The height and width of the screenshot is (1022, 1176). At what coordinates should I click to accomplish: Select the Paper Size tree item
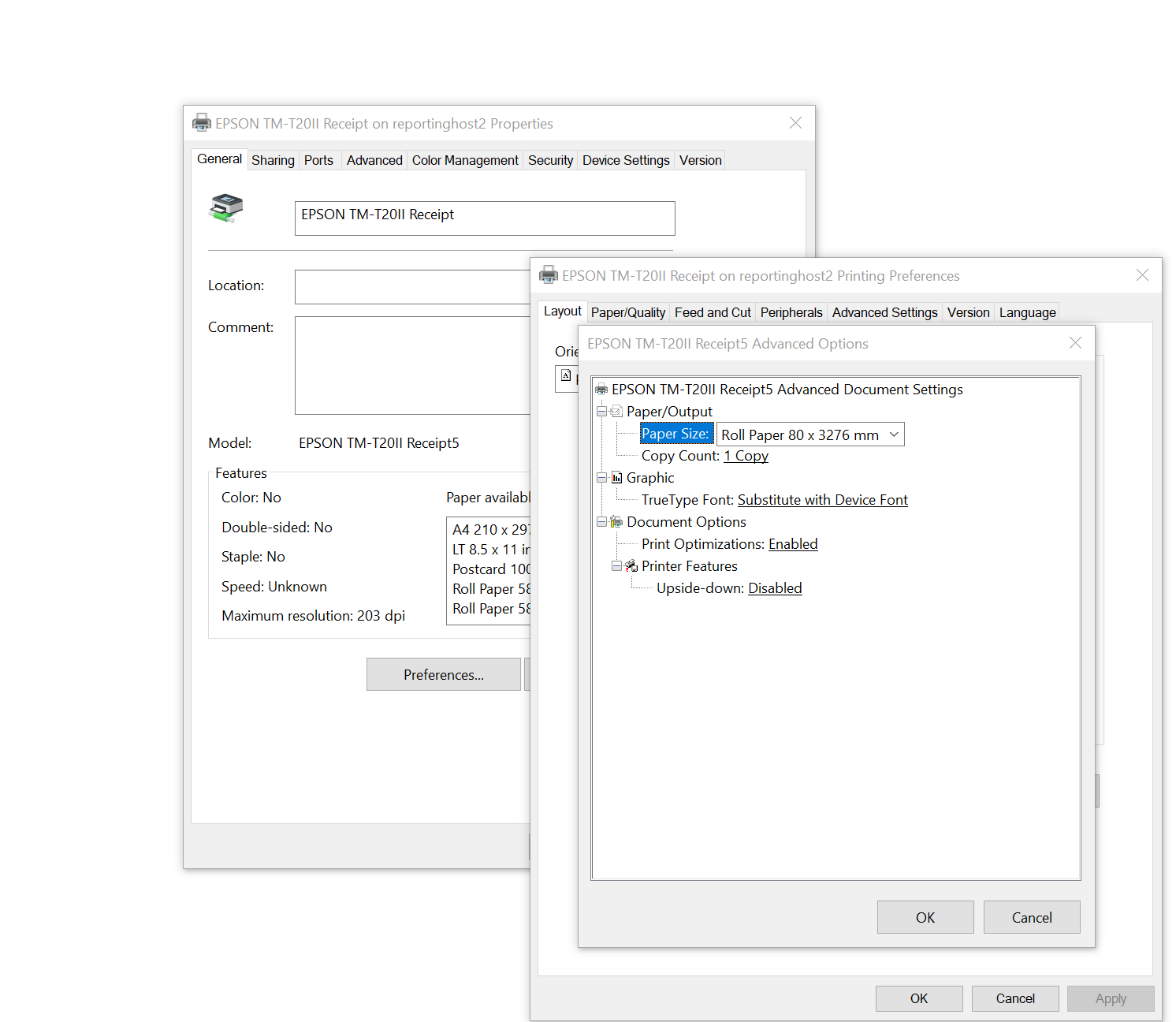[676, 434]
